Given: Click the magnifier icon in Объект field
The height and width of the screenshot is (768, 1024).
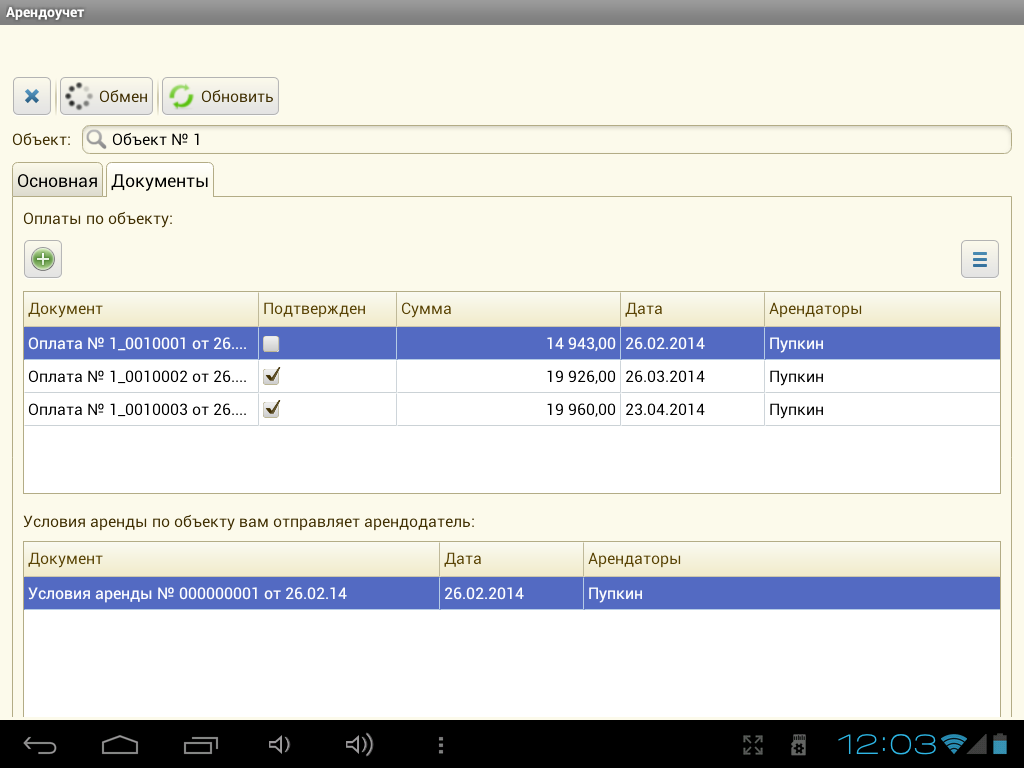Looking at the screenshot, I should [x=97, y=140].
